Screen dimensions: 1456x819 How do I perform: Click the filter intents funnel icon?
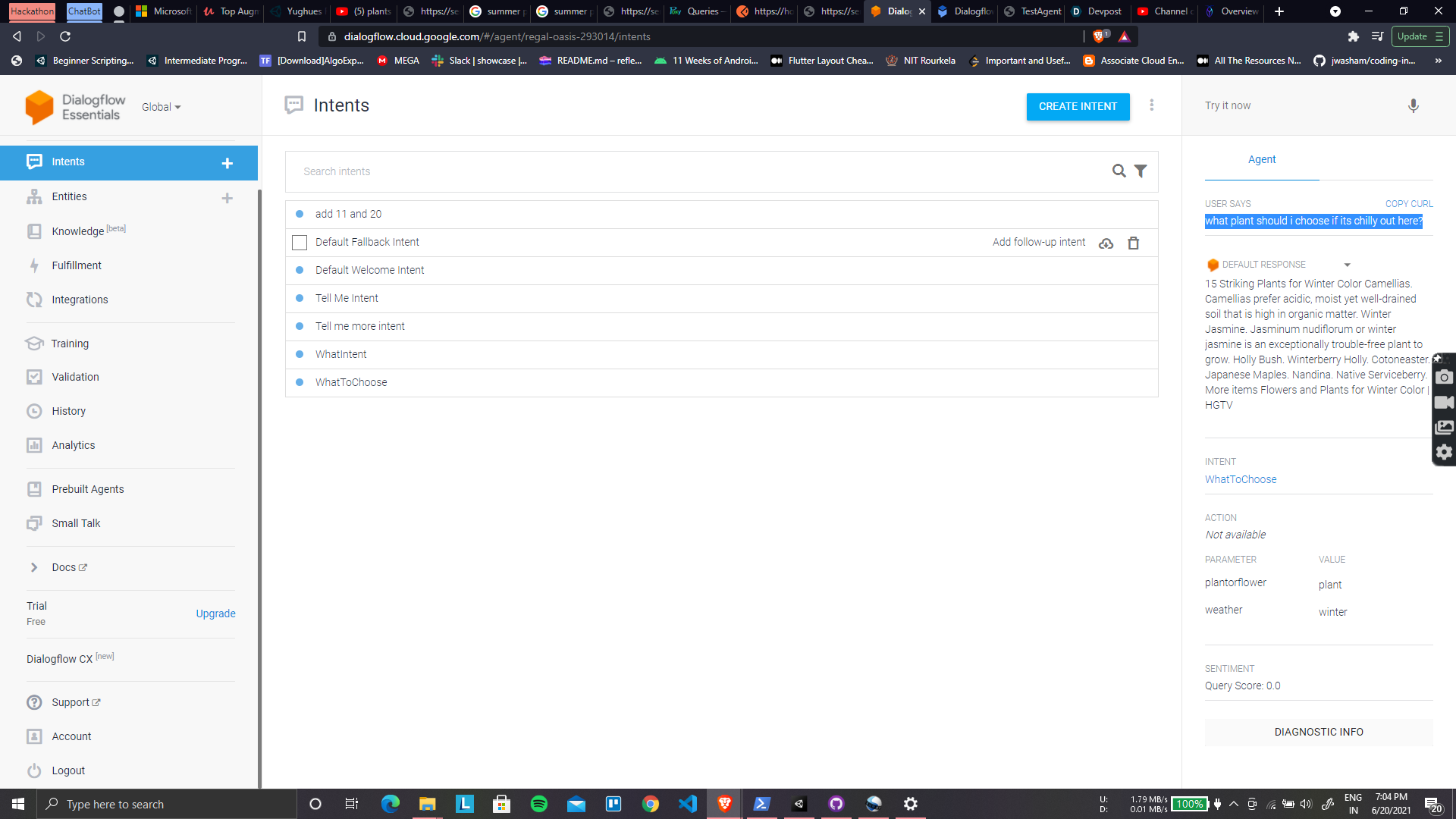(x=1141, y=171)
